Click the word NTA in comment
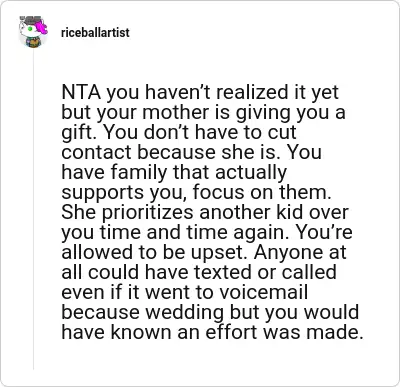Screen dimensions: 400x387 [x=81, y=92]
